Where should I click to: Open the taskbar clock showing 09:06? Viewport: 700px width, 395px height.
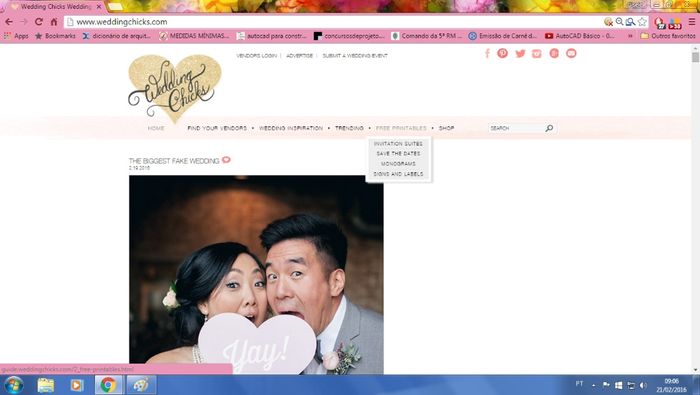671,385
